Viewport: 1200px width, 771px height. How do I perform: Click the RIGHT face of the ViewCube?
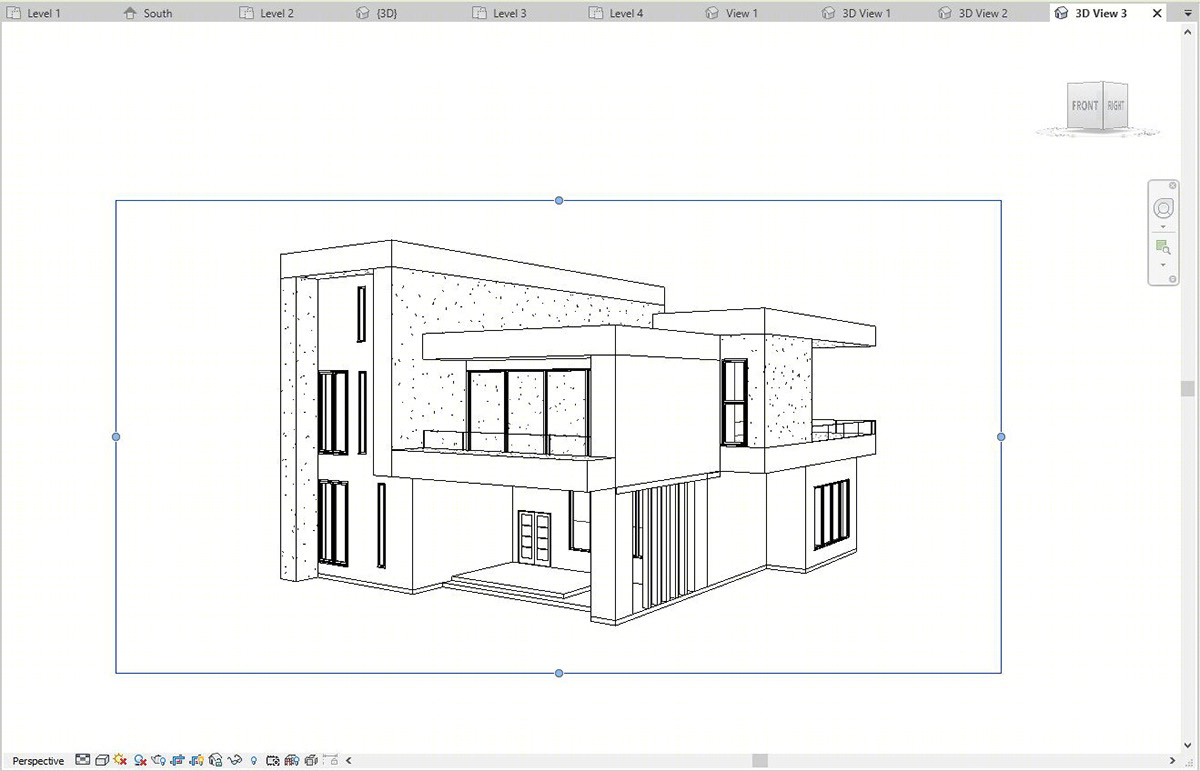coord(1115,105)
